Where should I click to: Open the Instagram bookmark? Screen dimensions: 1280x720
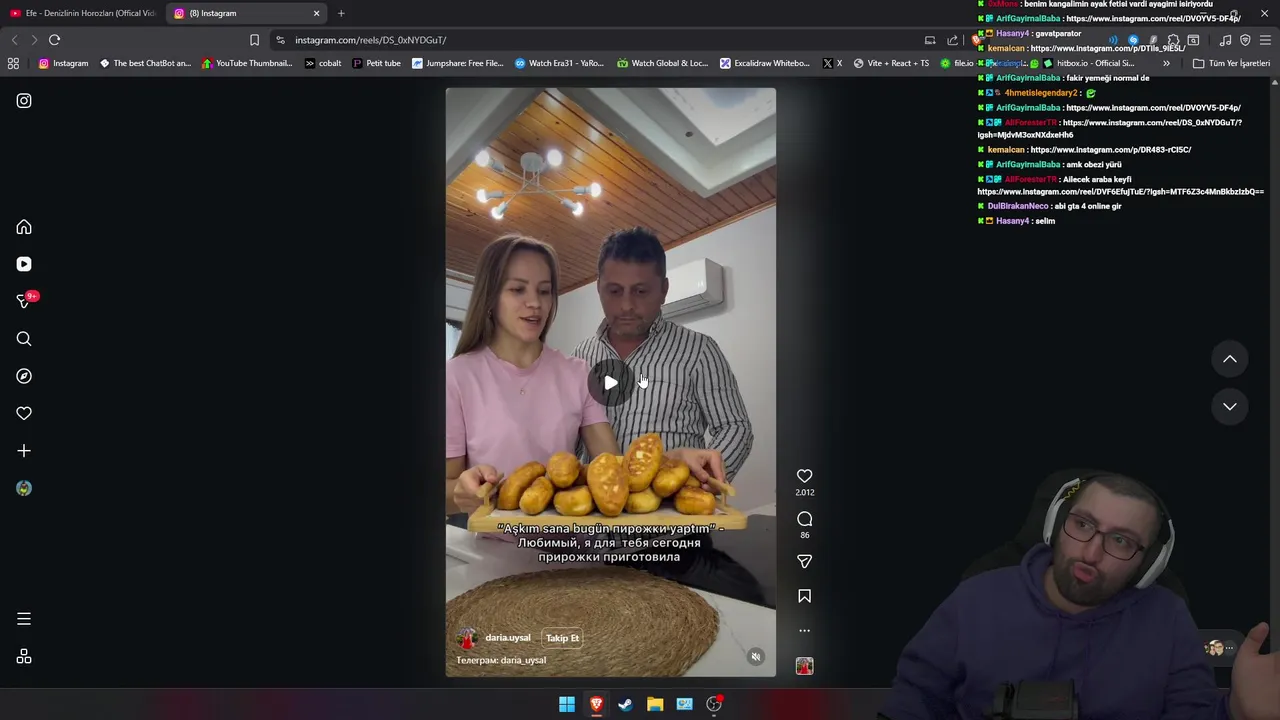tap(63, 63)
